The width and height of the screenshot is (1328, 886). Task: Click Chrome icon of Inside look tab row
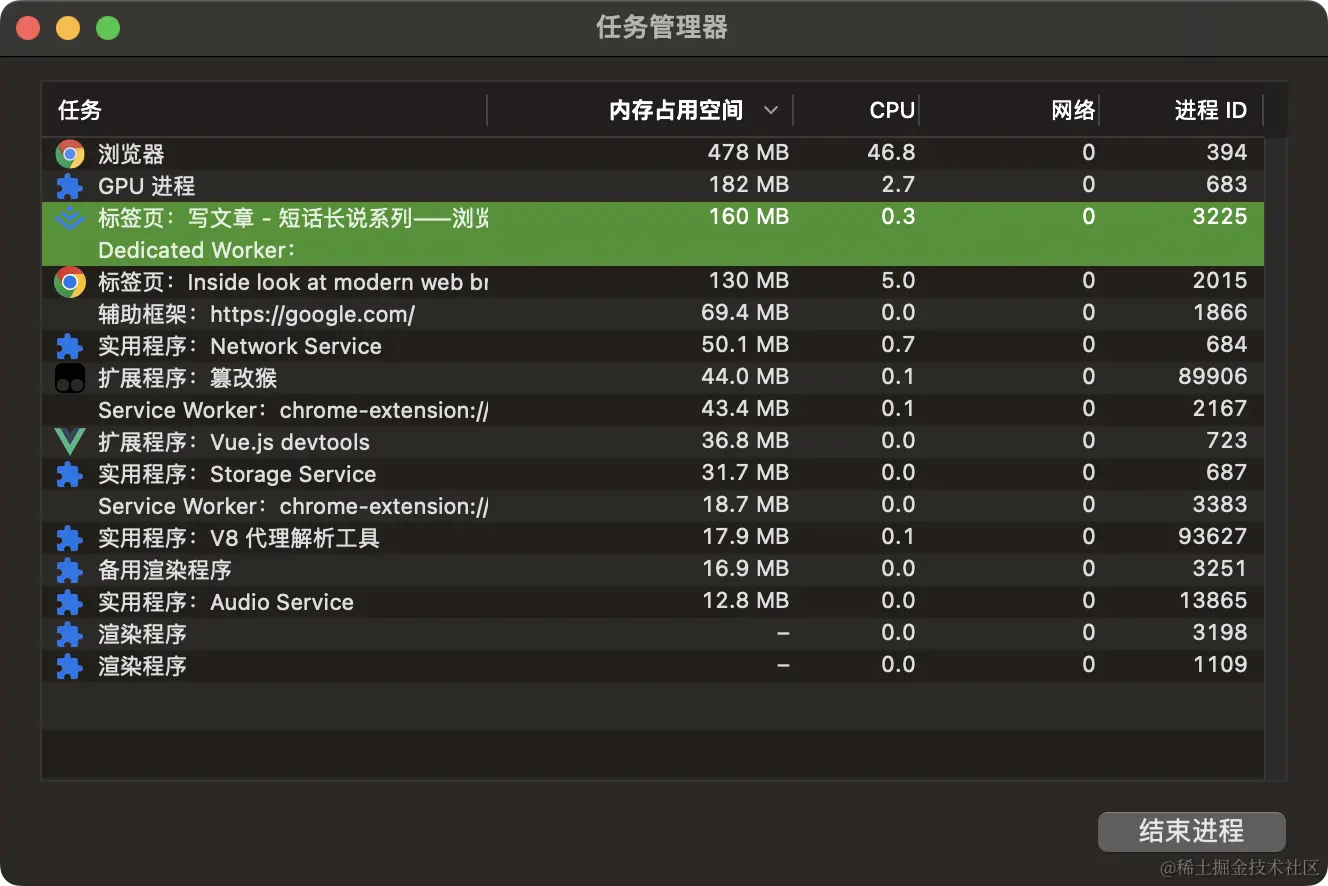[x=69, y=282]
